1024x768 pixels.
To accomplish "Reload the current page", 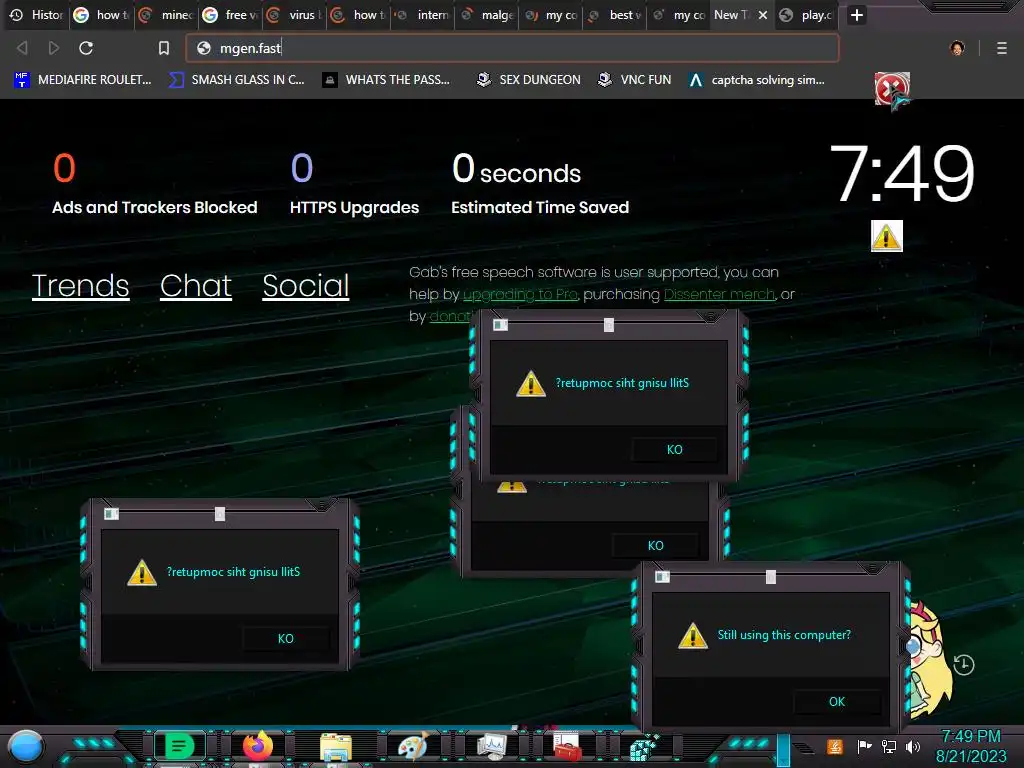I will 86,48.
